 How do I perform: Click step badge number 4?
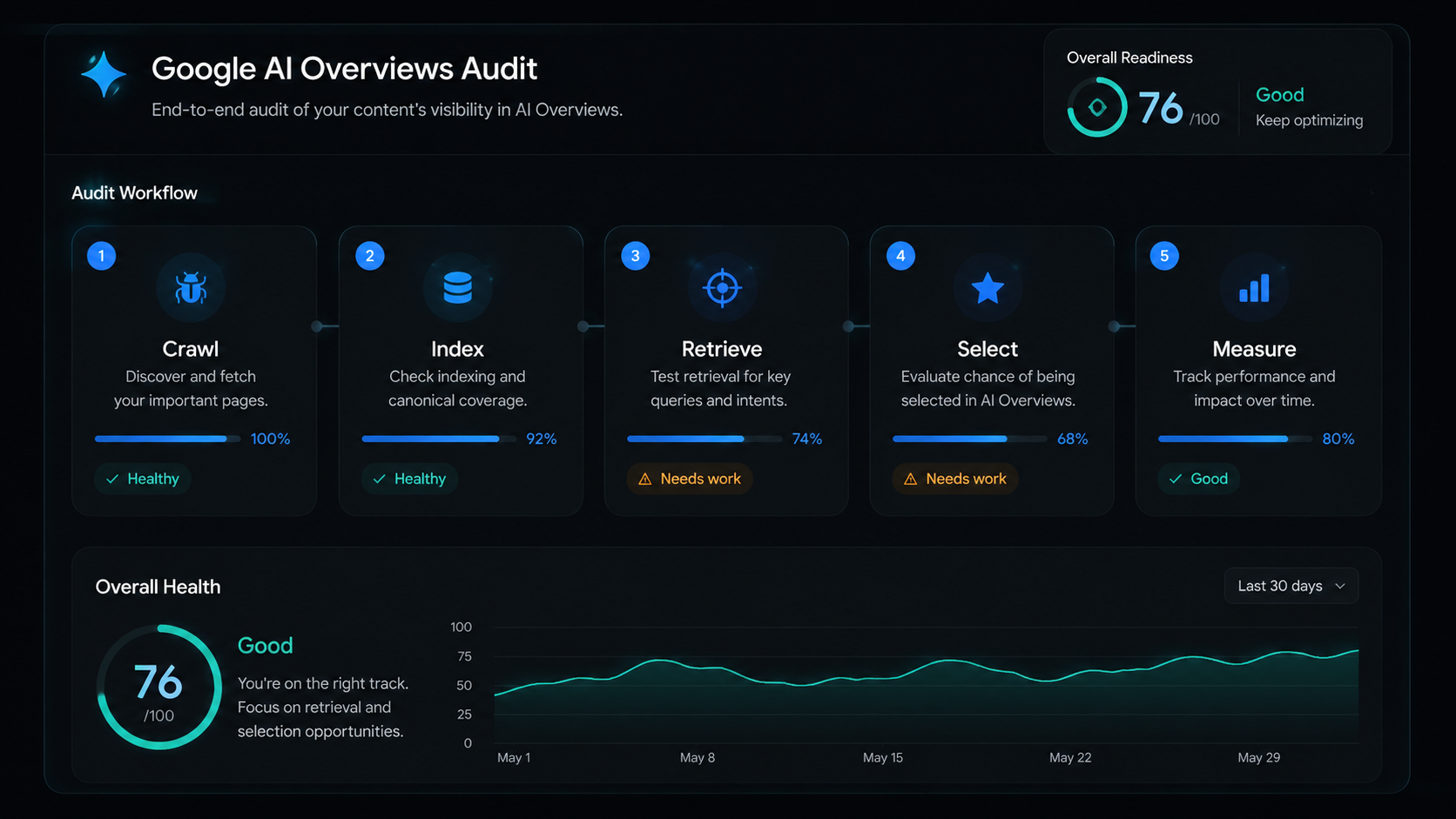click(x=900, y=256)
